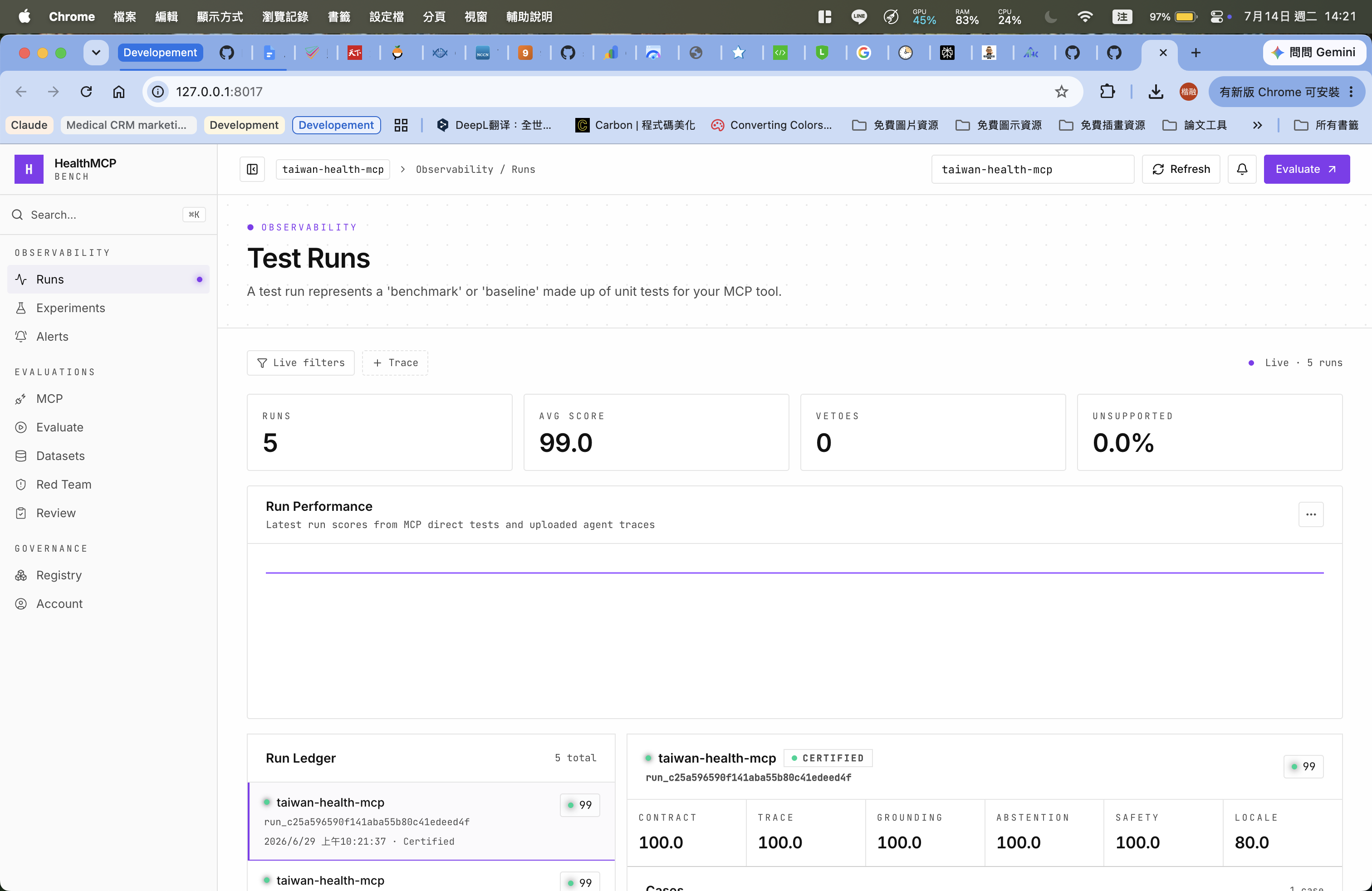
Task: Open the HealthMCP purple H logo
Action: pyautogui.click(x=29, y=169)
